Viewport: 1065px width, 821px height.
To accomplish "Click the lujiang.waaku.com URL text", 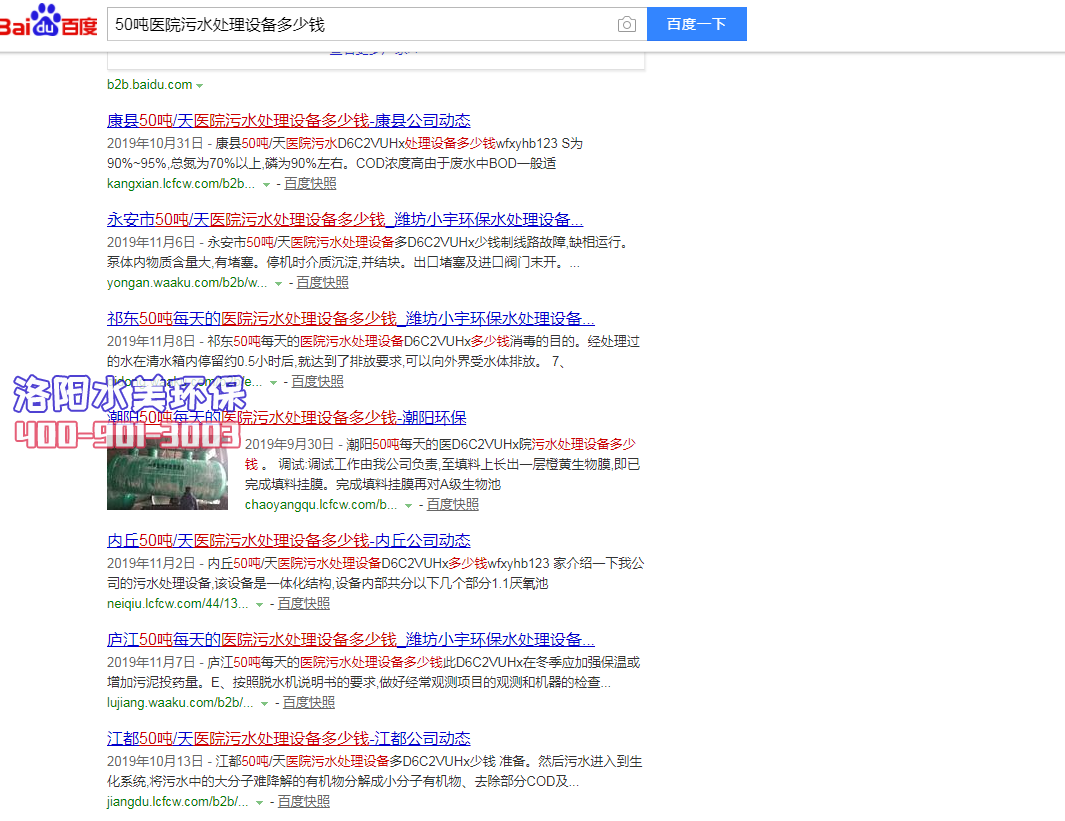I will [180, 703].
